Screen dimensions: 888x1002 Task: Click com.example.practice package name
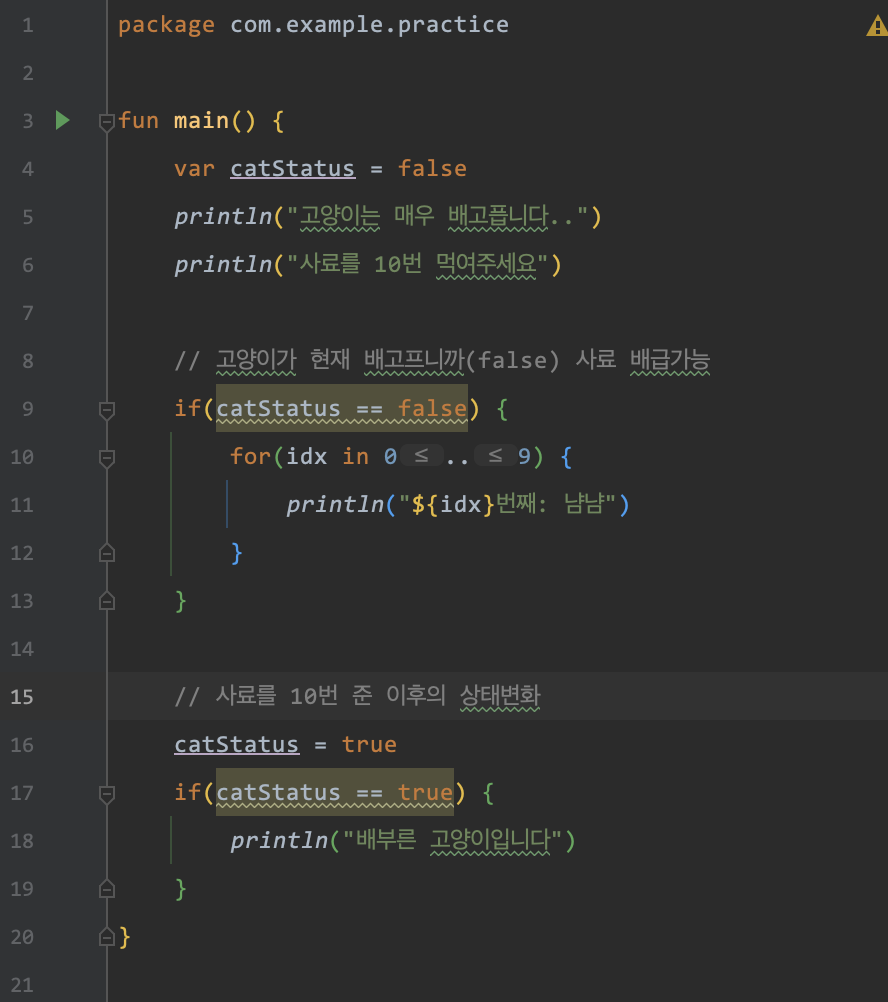[369, 24]
